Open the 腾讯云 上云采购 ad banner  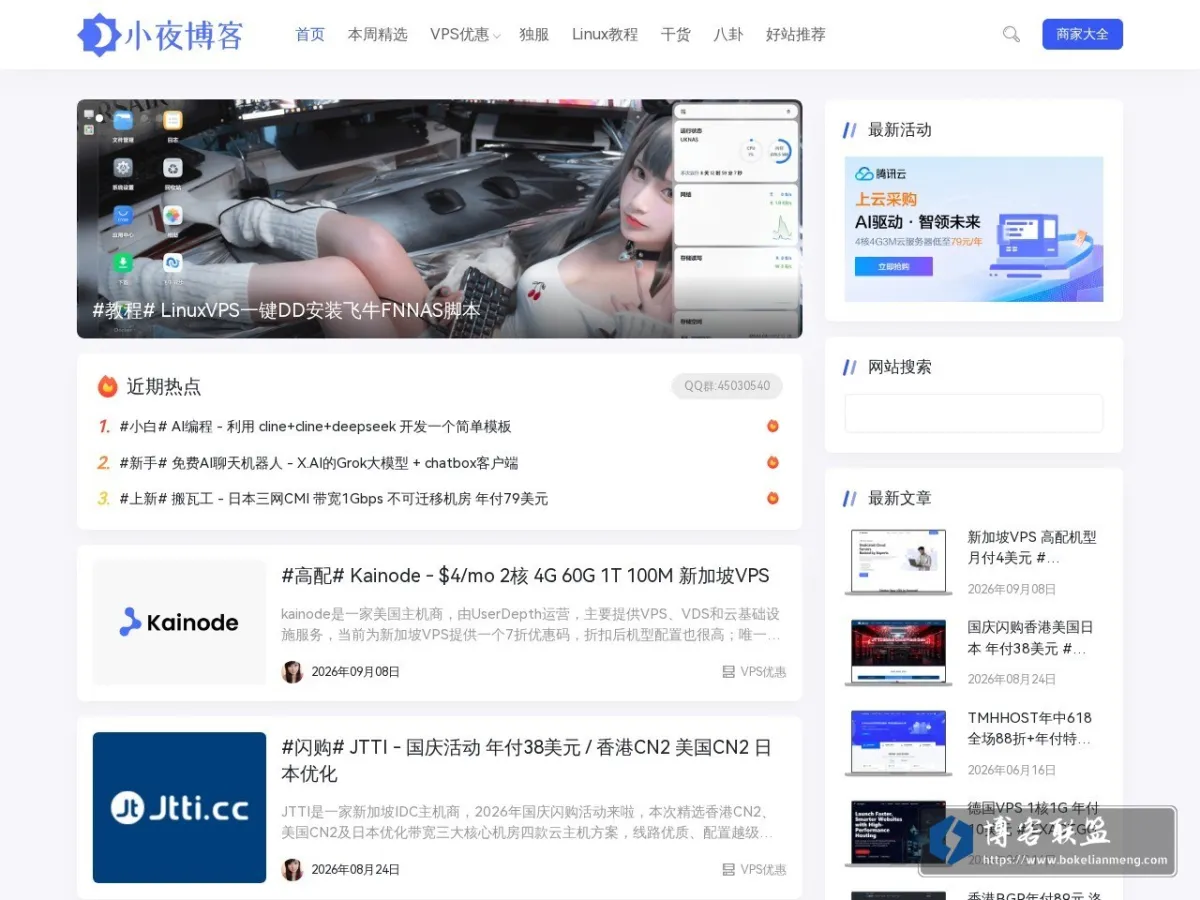974,229
